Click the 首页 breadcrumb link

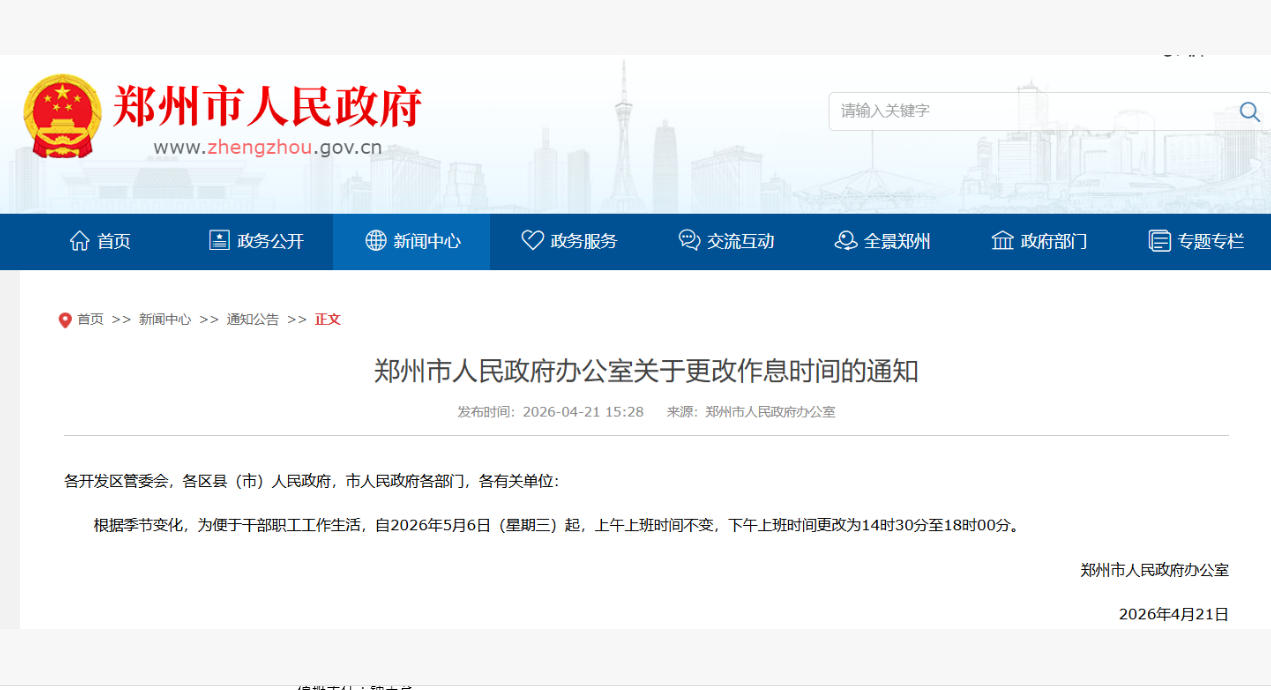(90, 319)
